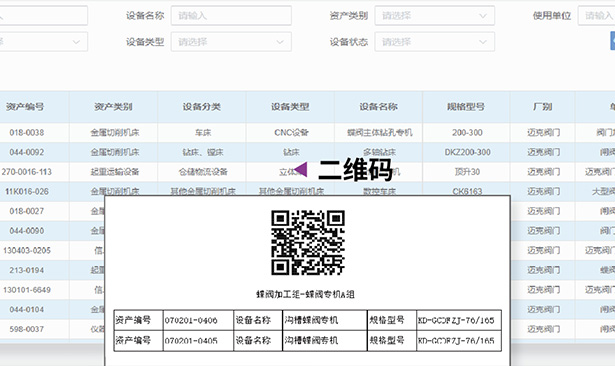Select asset number 018-0027
The height and width of the screenshot is (366, 615).
27,211
